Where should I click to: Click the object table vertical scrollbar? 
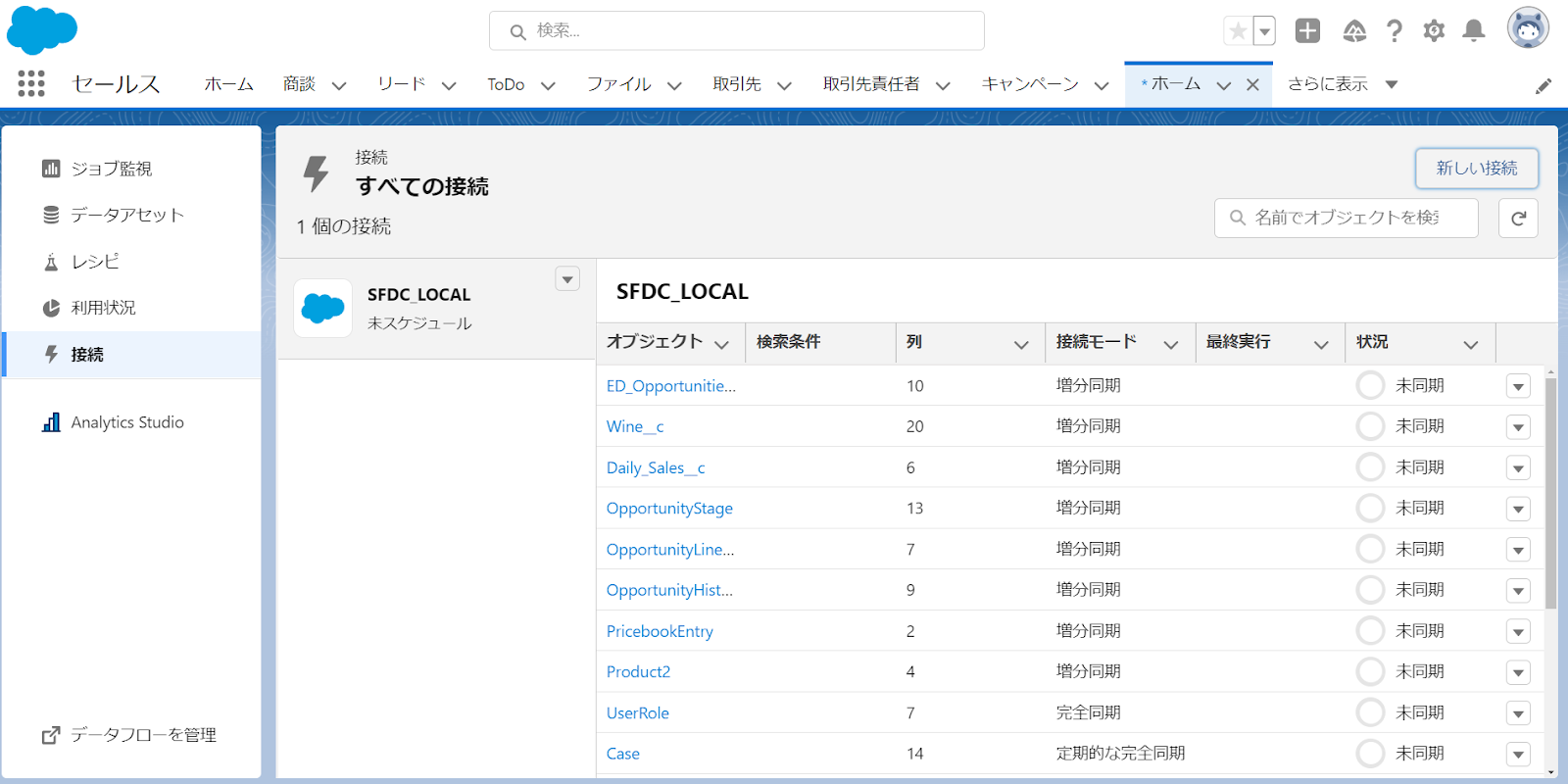pos(1550,493)
